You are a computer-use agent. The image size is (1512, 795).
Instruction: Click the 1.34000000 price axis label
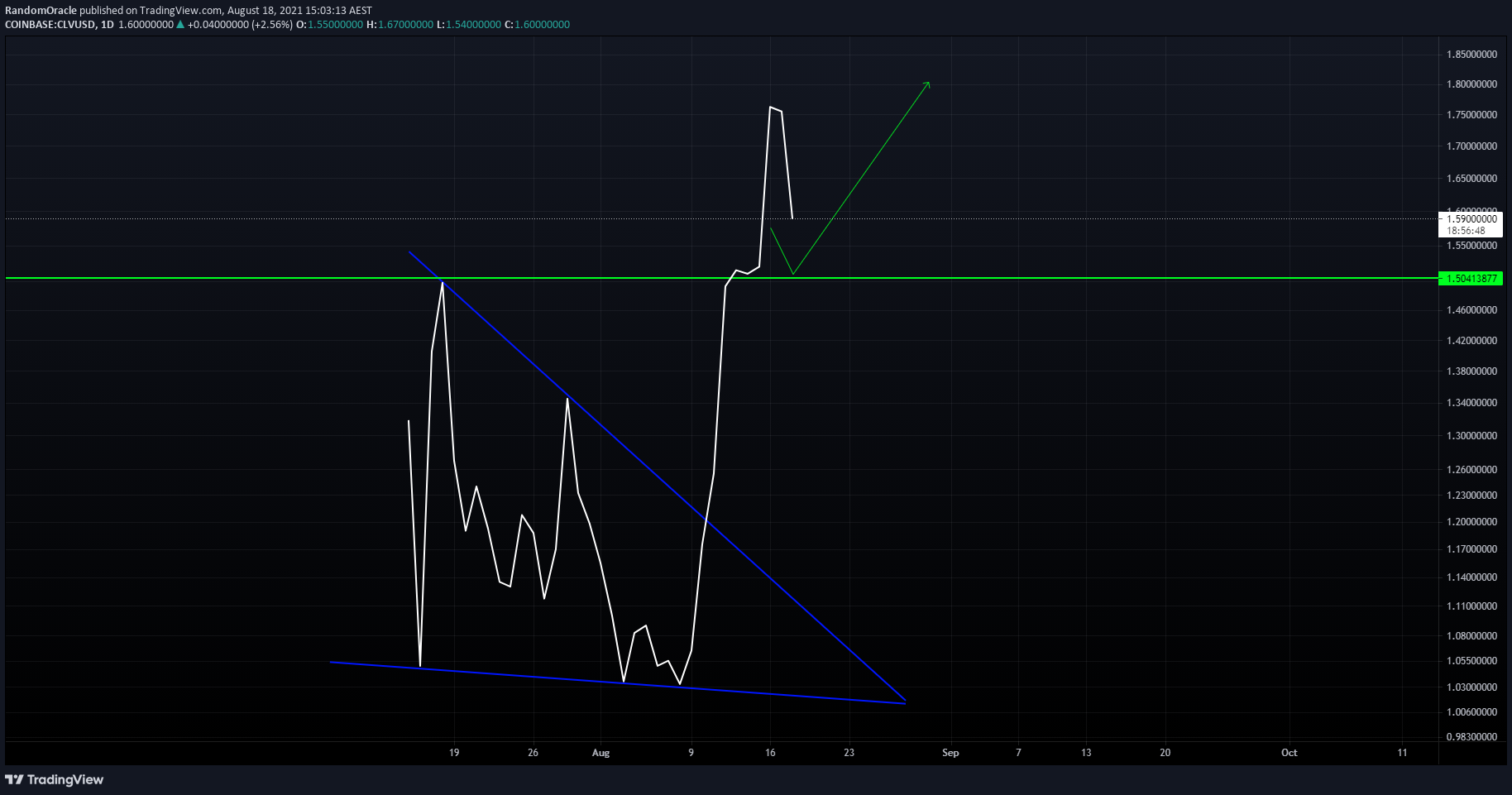click(x=1471, y=403)
